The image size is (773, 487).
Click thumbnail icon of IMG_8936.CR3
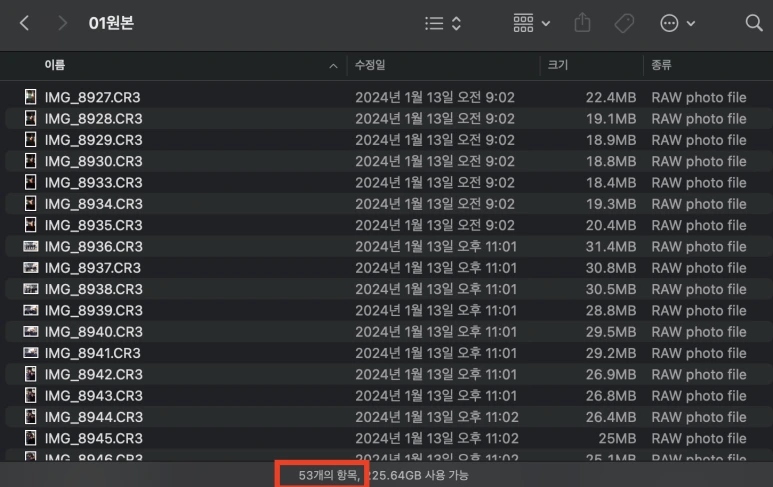(31, 246)
